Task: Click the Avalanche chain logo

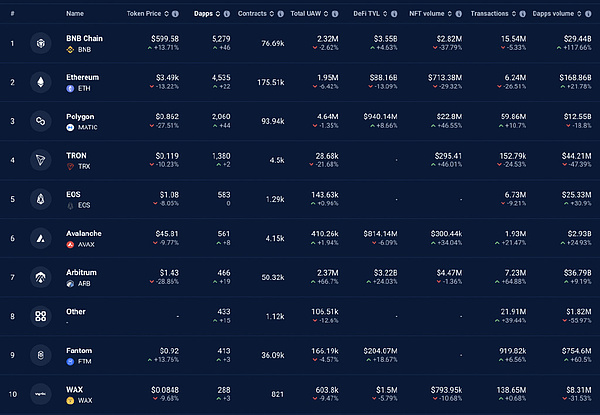Action: 40,238
